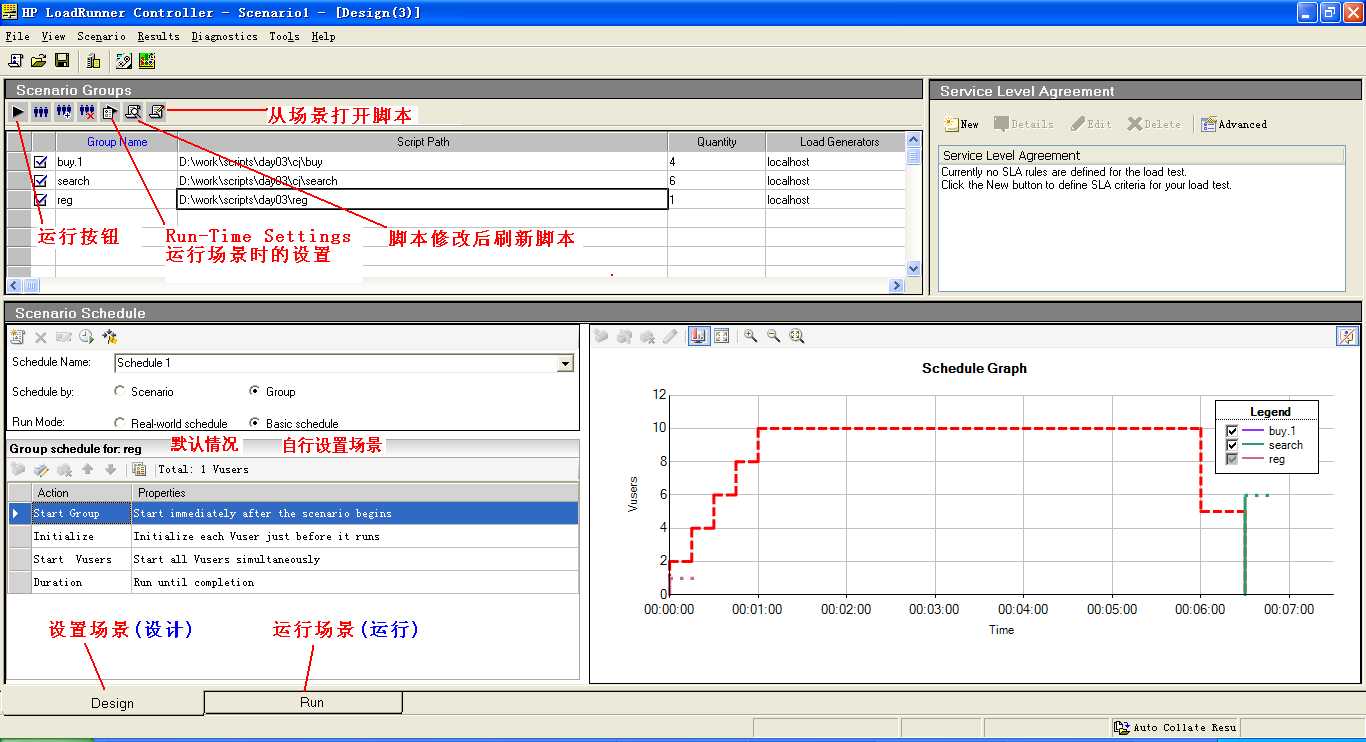Click New Schedule icon in Scenario Schedule
The image size is (1366, 742).
(18, 337)
